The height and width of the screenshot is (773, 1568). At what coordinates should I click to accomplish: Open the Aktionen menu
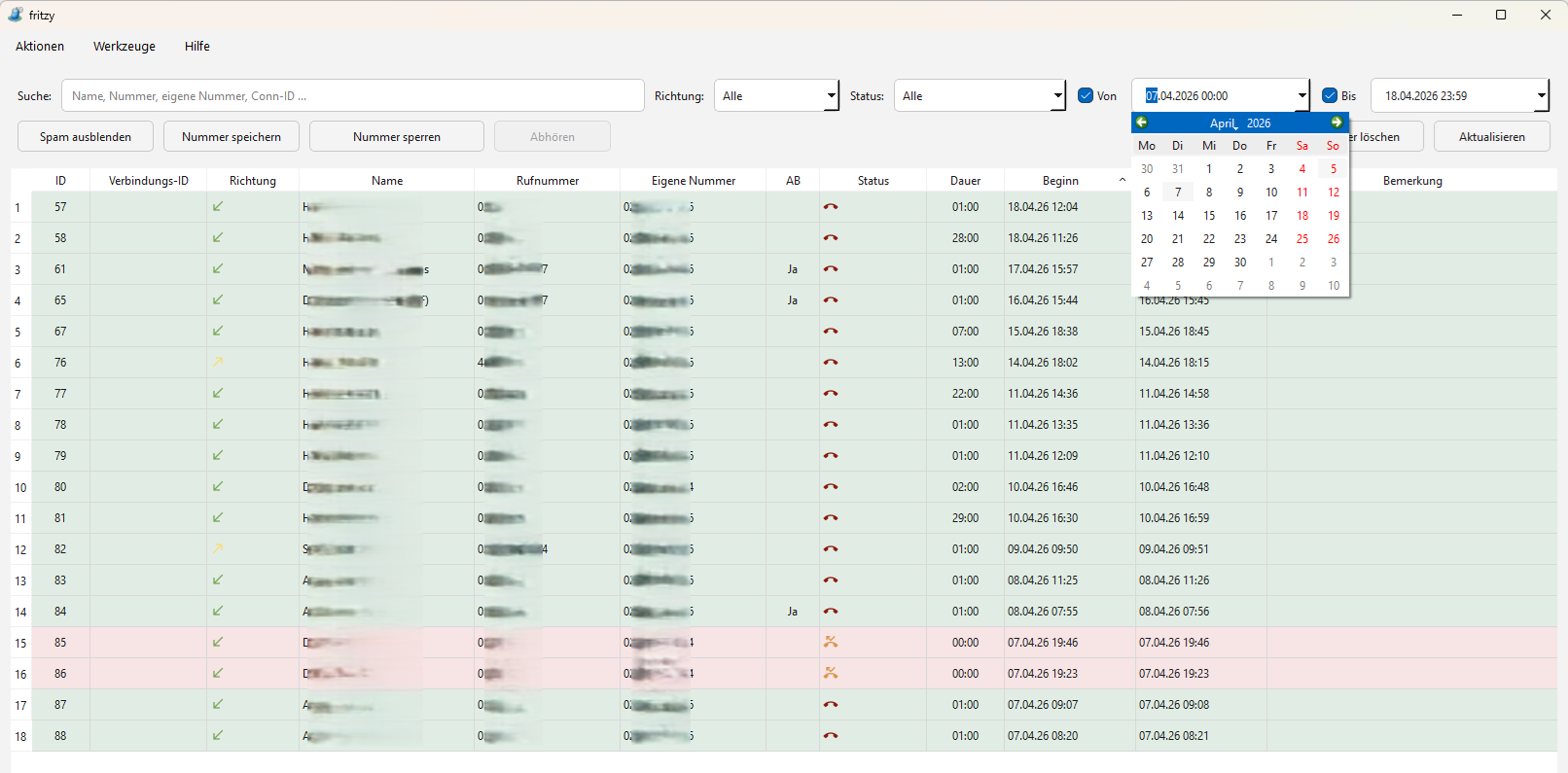pos(40,46)
